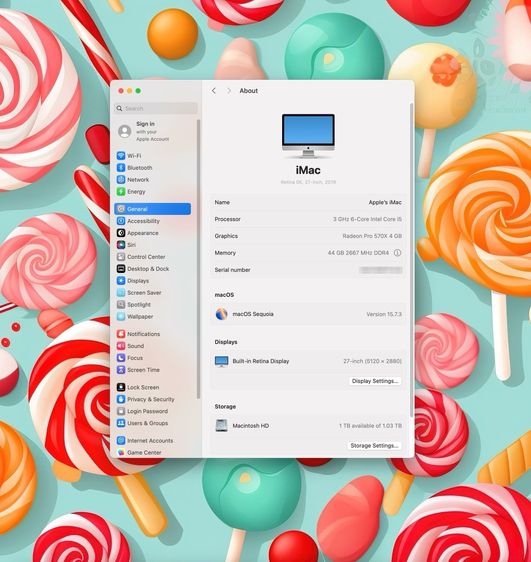Viewport: 531px width, 562px height.
Task: Go back with the left chevron
Action: coord(214,91)
